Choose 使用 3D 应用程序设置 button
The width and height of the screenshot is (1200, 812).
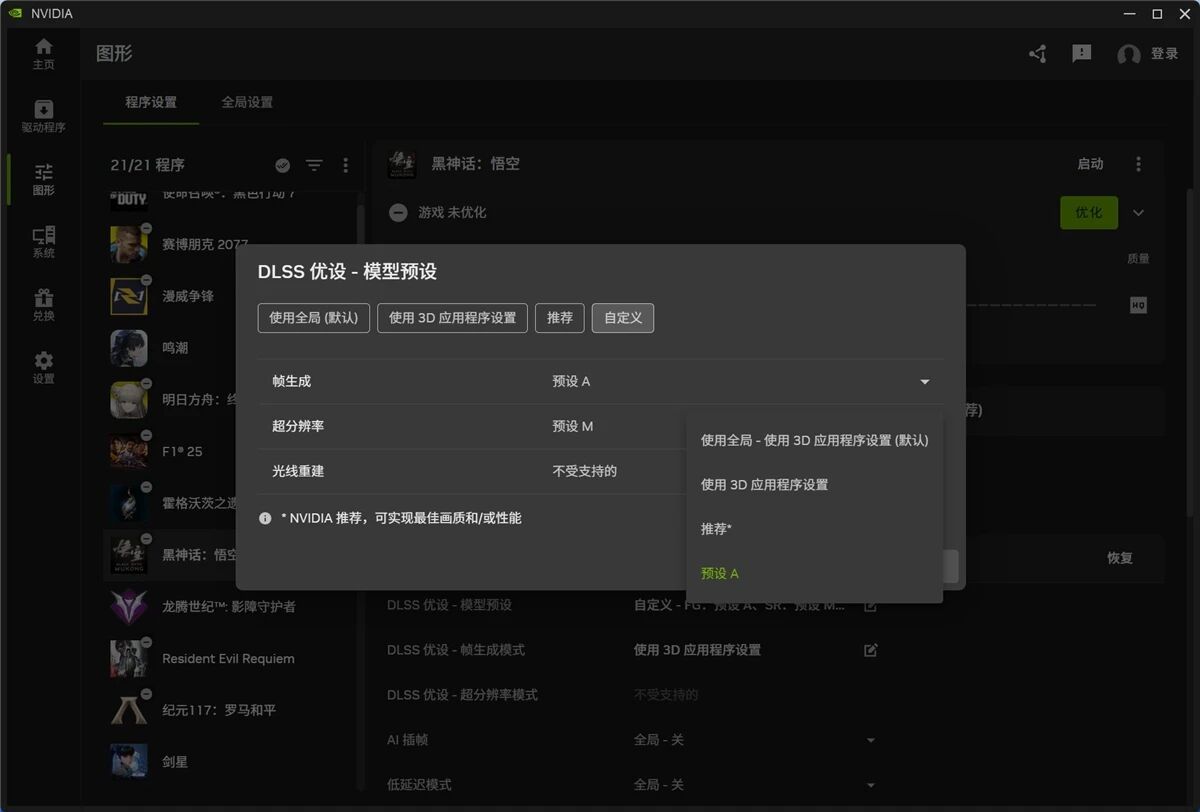[452, 318]
